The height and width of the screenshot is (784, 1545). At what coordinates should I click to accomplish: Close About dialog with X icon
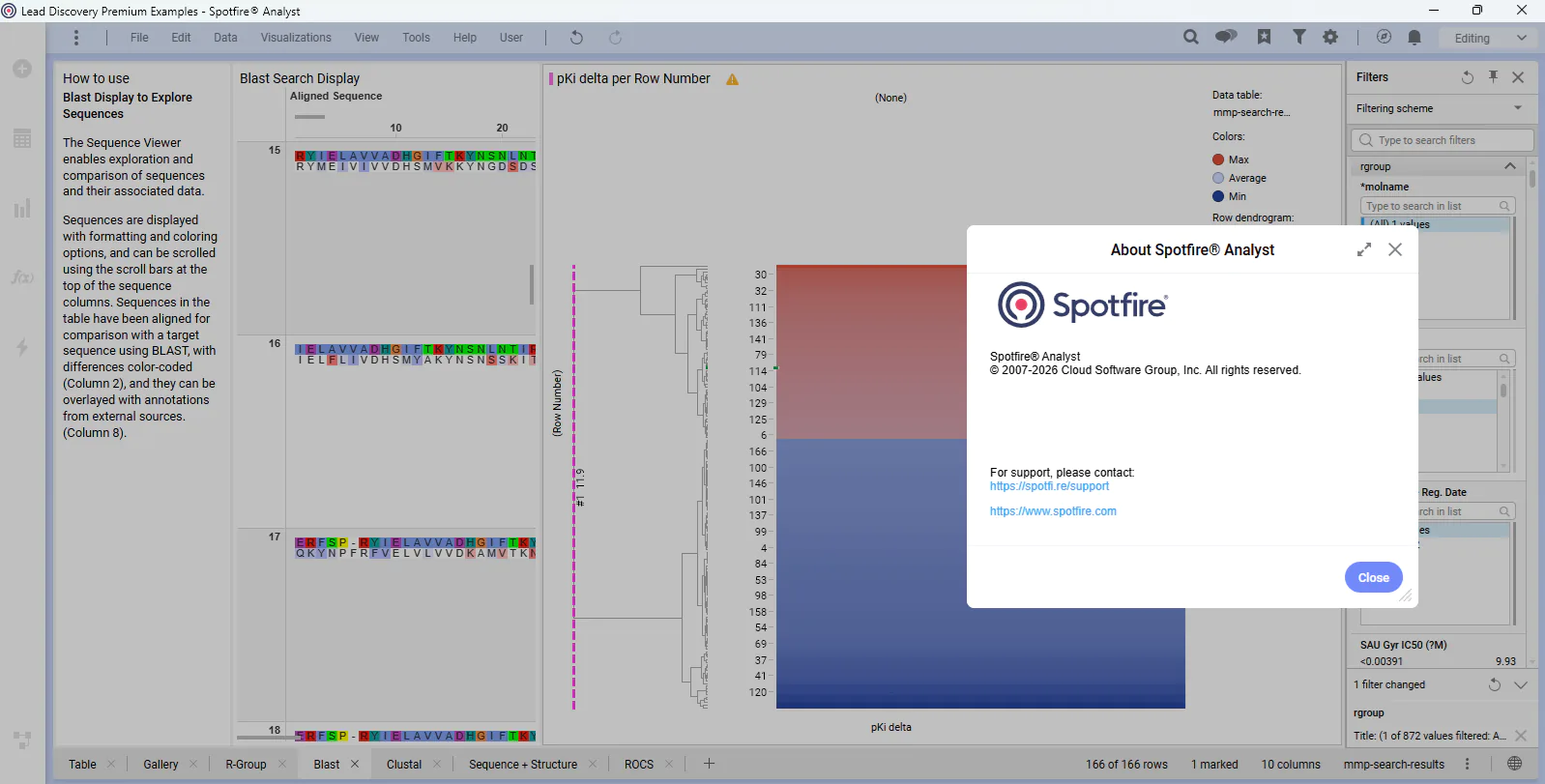tap(1395, 249)
